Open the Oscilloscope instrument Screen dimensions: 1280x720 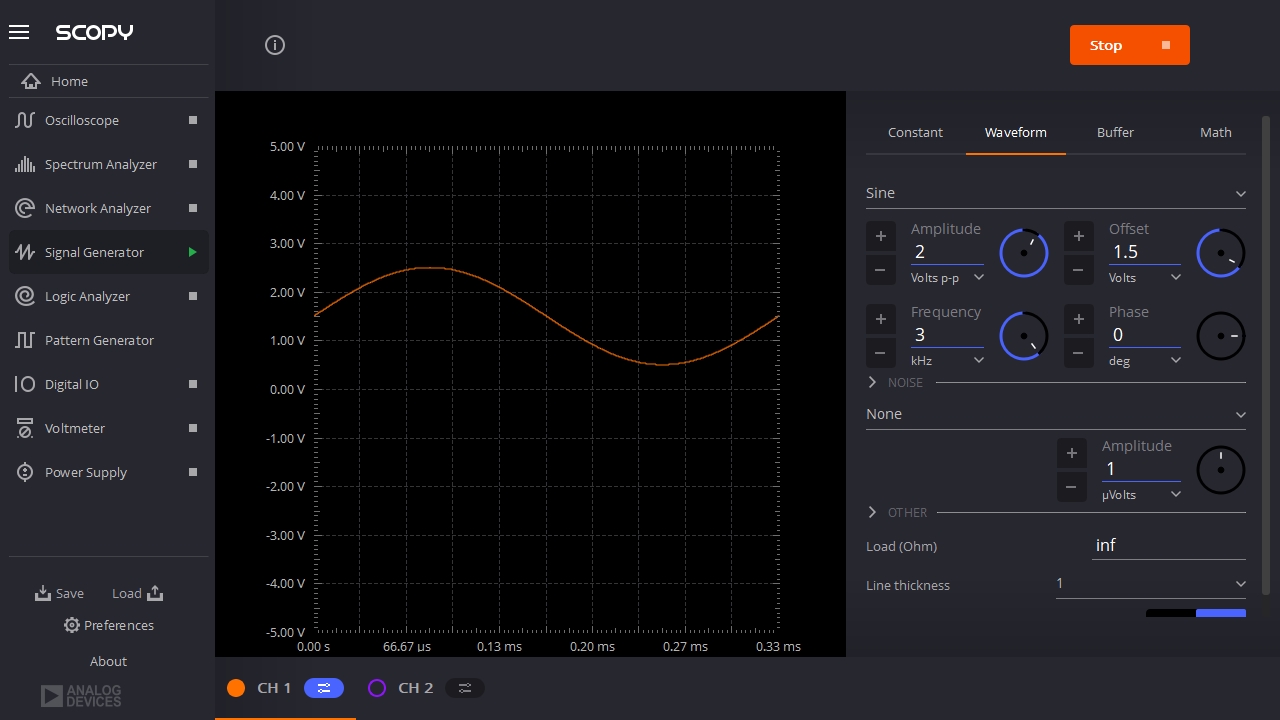click(x=82, y=120)
